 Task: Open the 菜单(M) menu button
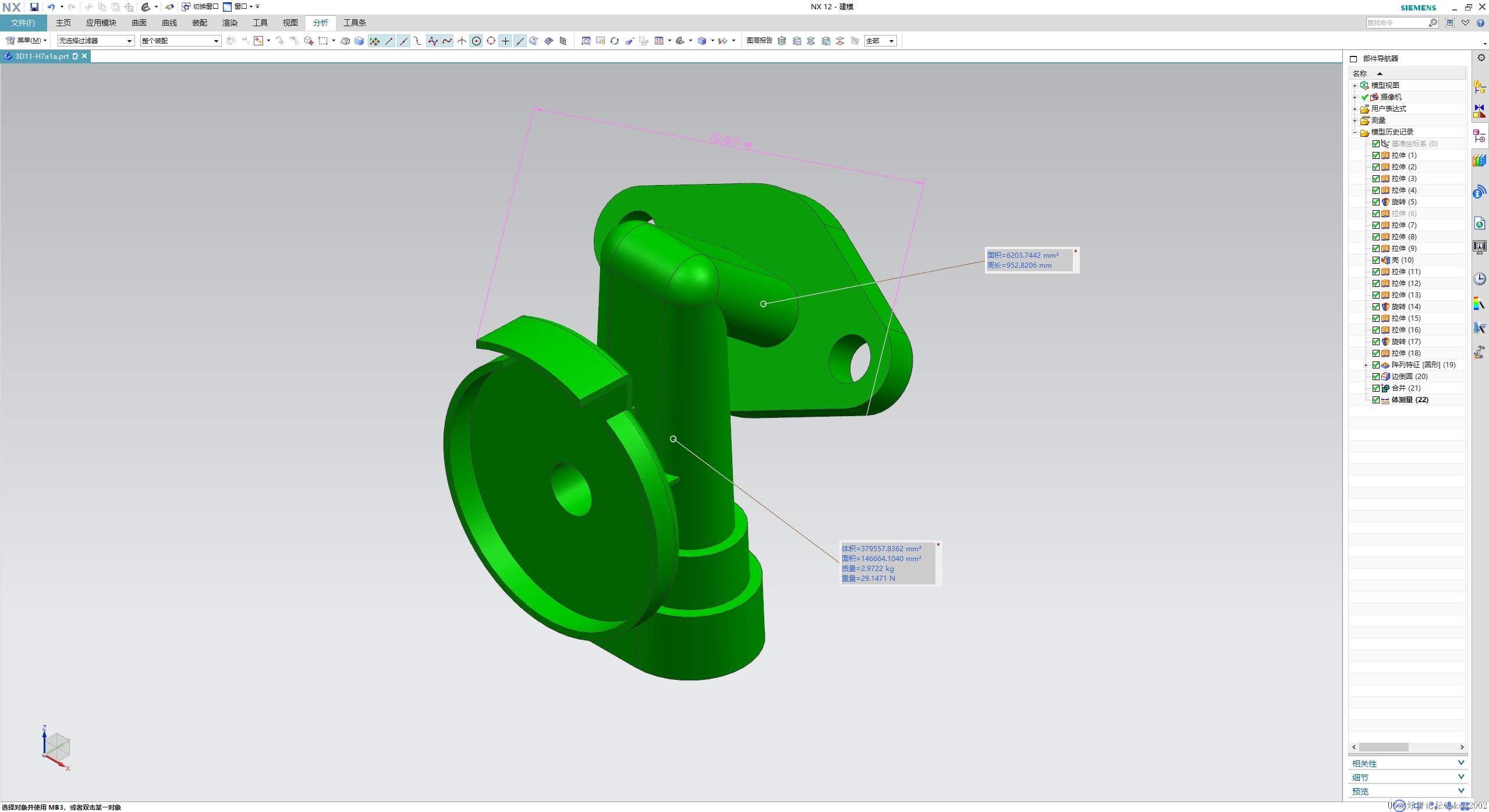(x=26, y=41)
